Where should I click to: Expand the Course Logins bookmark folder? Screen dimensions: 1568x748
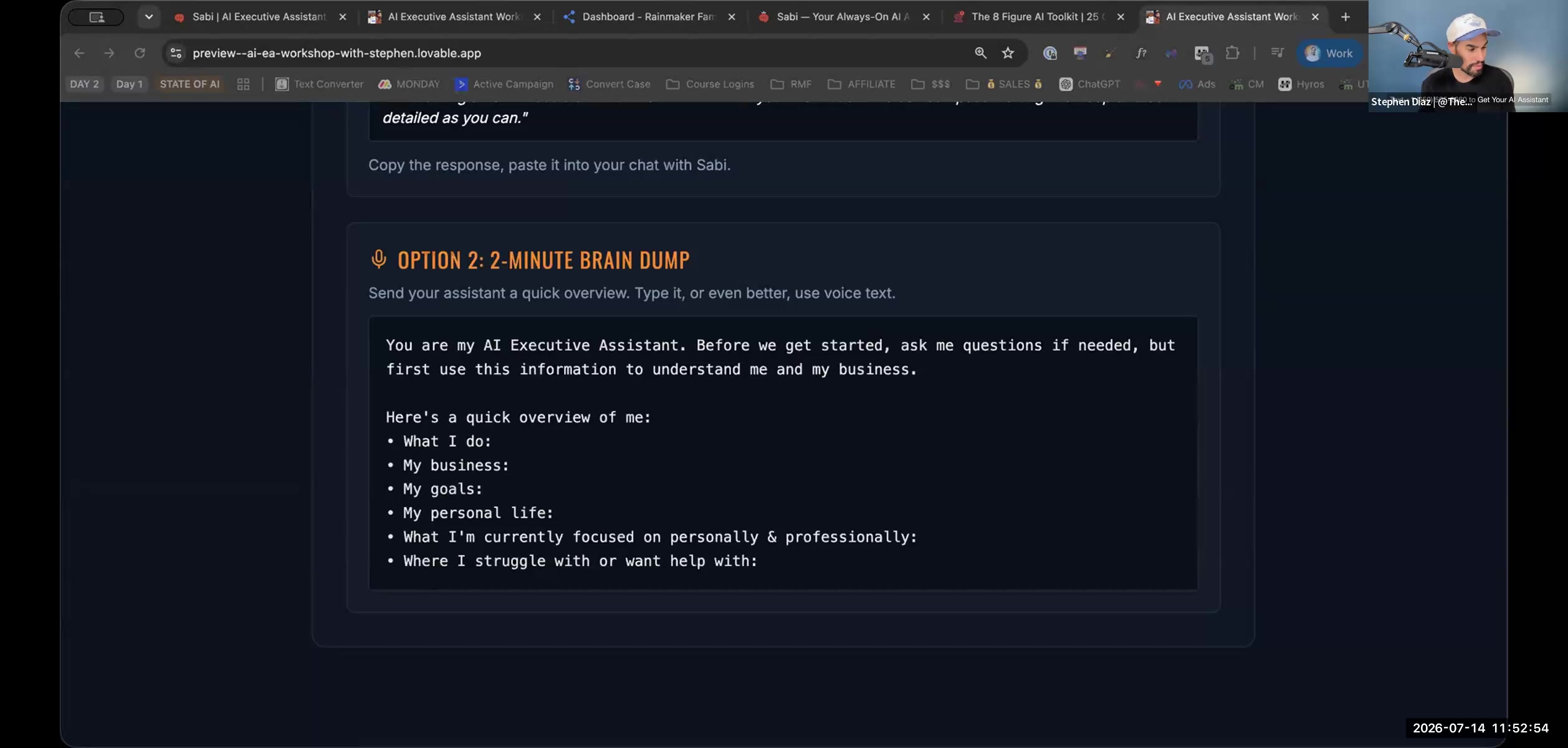coord(710,84)
